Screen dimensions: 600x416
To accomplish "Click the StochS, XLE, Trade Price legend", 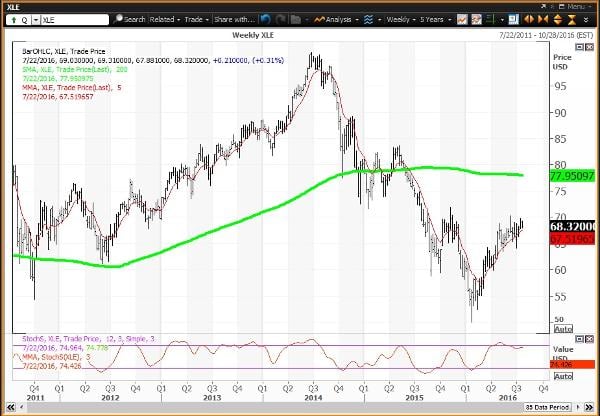I will click(x=88, y=339).
